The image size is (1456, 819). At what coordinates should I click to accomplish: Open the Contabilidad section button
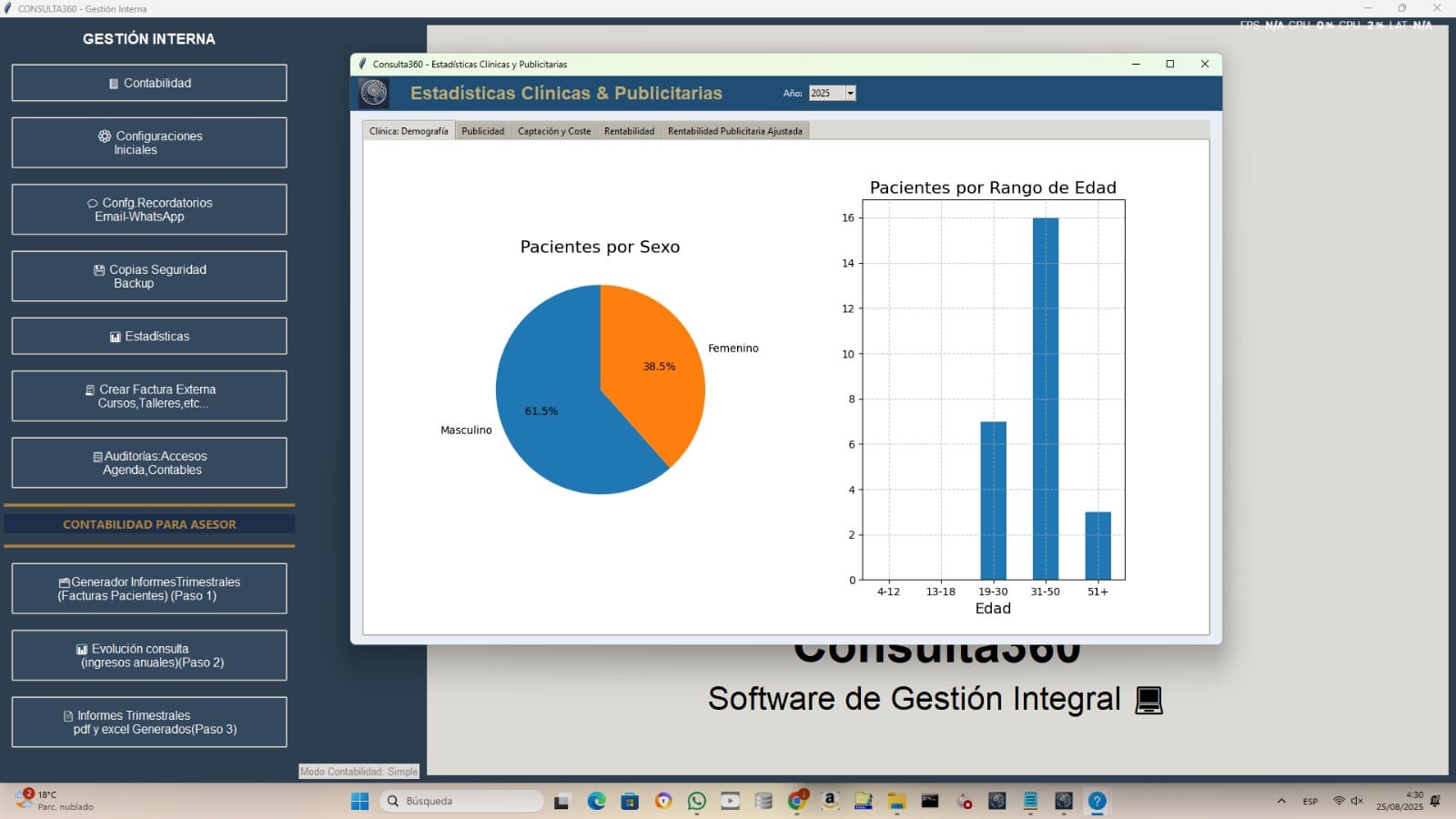point(149,83)
